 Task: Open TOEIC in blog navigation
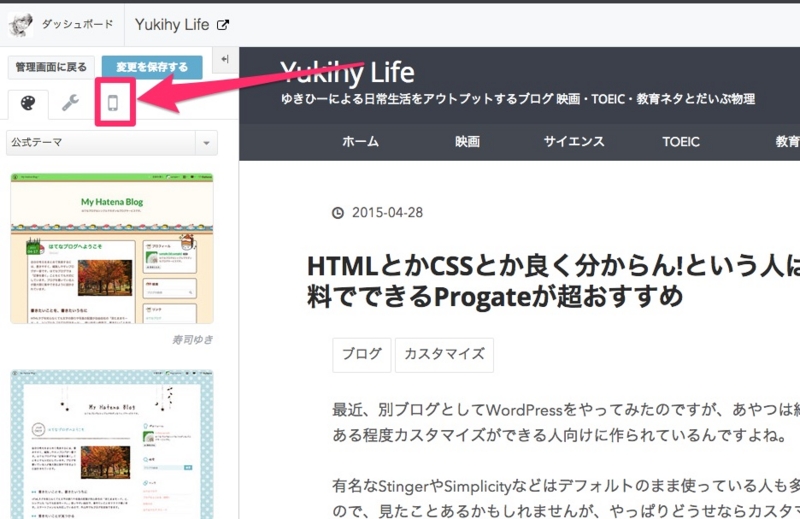click(x=681, y=141)
